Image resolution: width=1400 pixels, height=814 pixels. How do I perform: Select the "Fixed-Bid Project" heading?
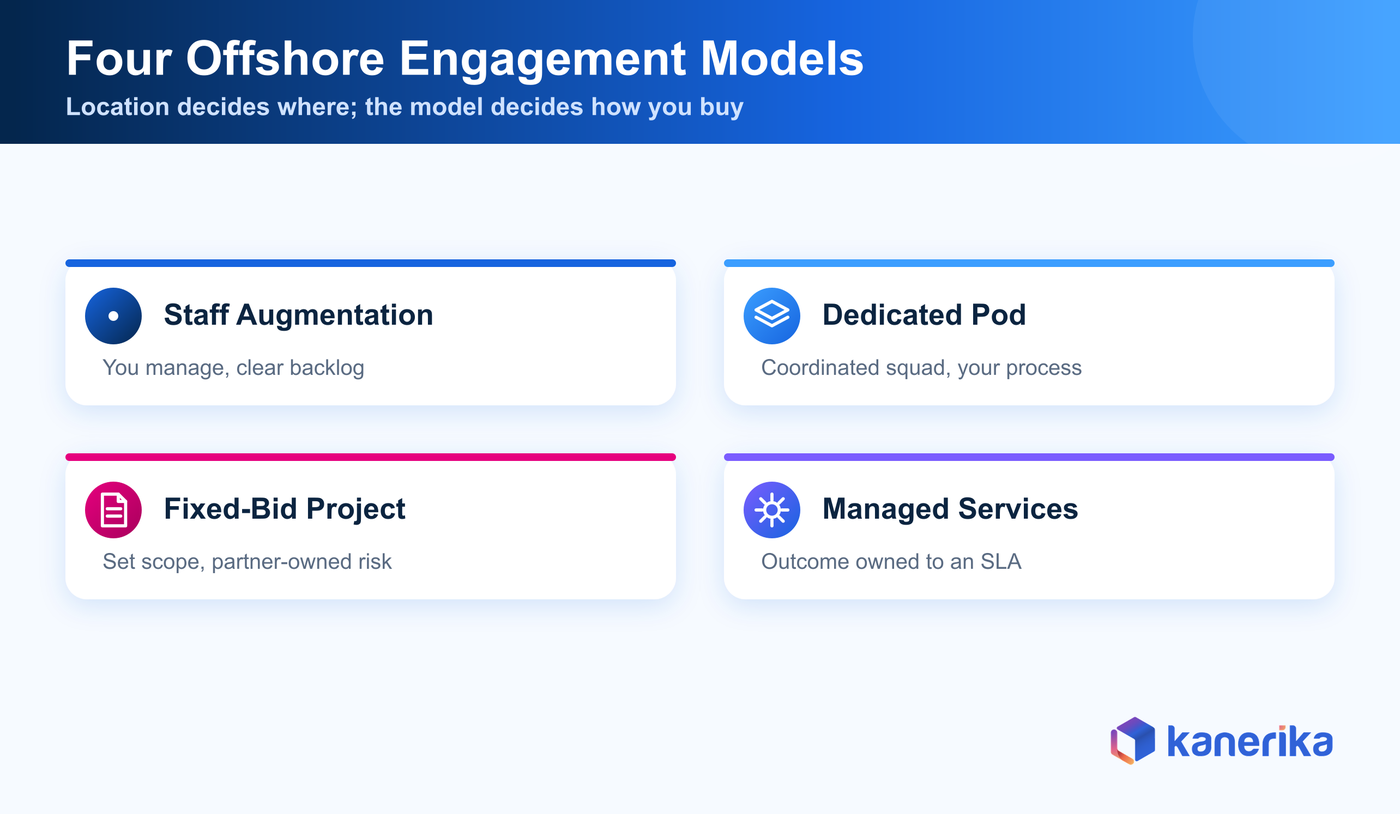pyautogui.click(x=285, y=509)
